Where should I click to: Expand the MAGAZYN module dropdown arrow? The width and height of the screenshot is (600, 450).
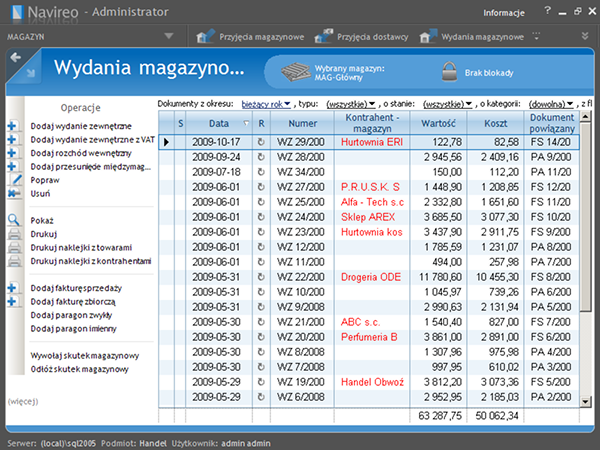[167, 36]
